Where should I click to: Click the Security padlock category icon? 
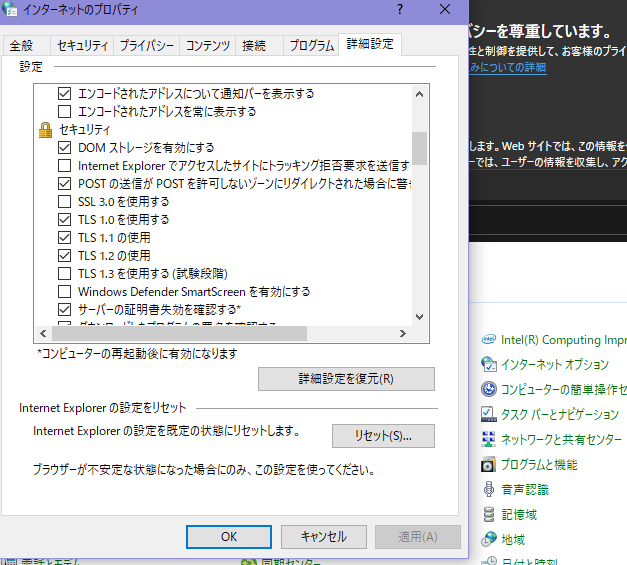[46, 130]
